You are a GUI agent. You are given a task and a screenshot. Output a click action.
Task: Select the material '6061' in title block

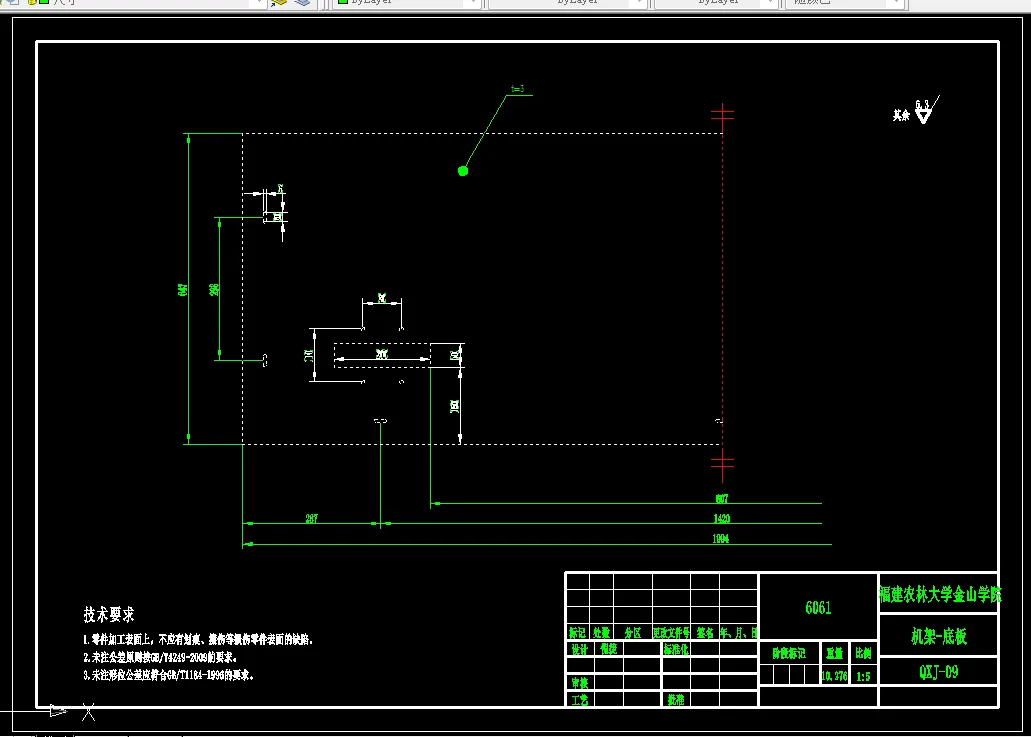click(x=819, y=607)
